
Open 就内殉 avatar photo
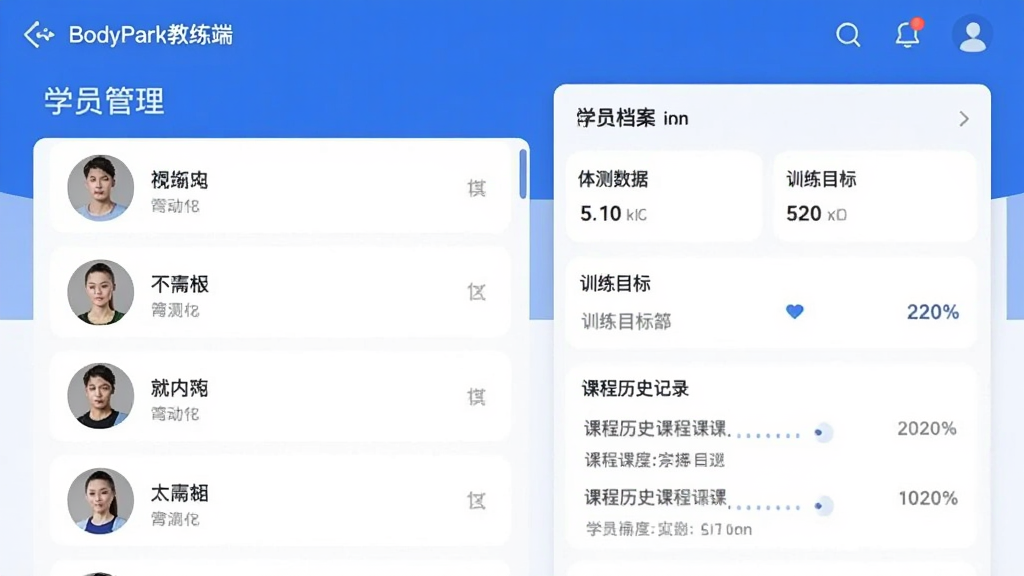coord(101,396)
